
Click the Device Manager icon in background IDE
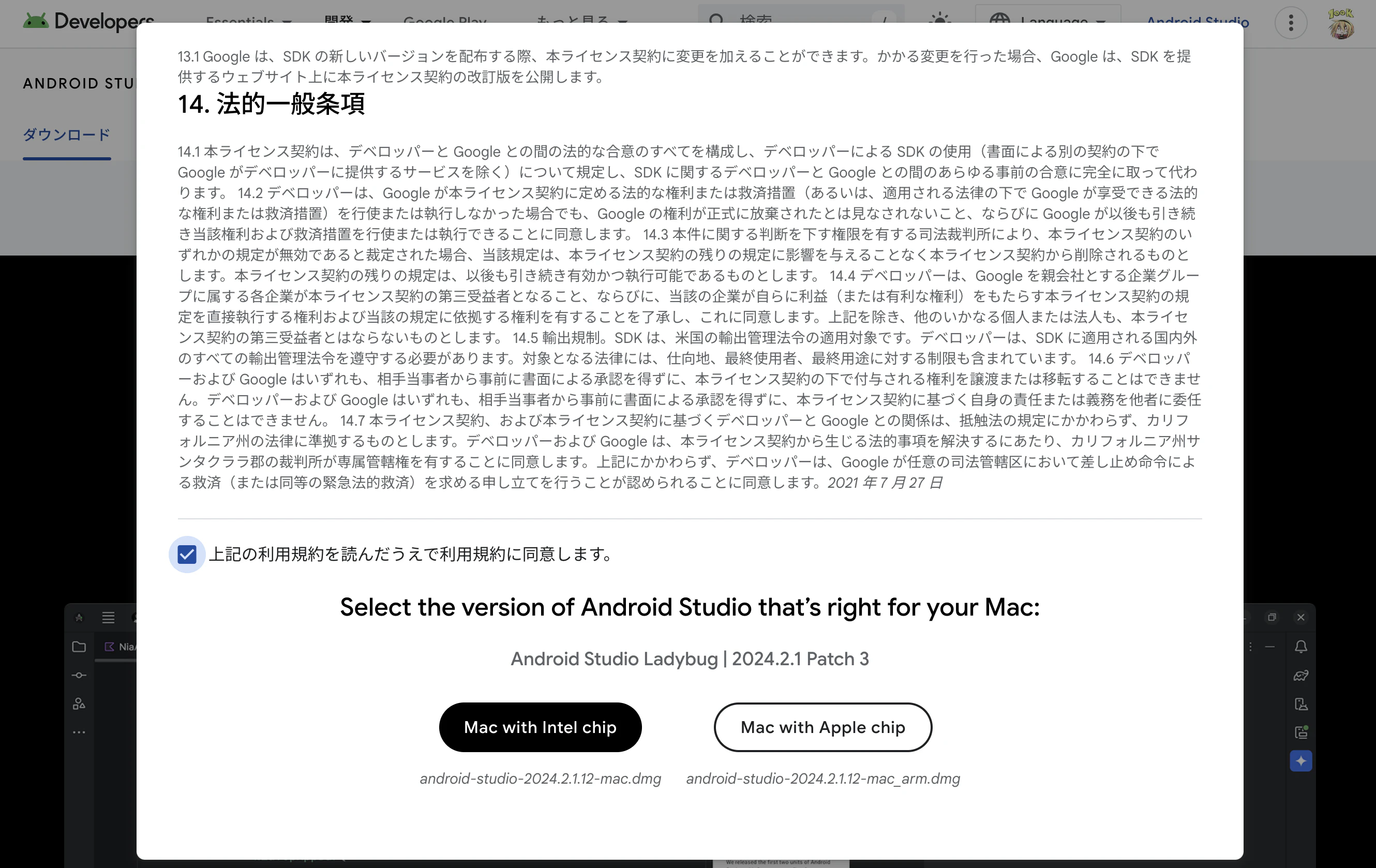click(x=1301, y=704)
